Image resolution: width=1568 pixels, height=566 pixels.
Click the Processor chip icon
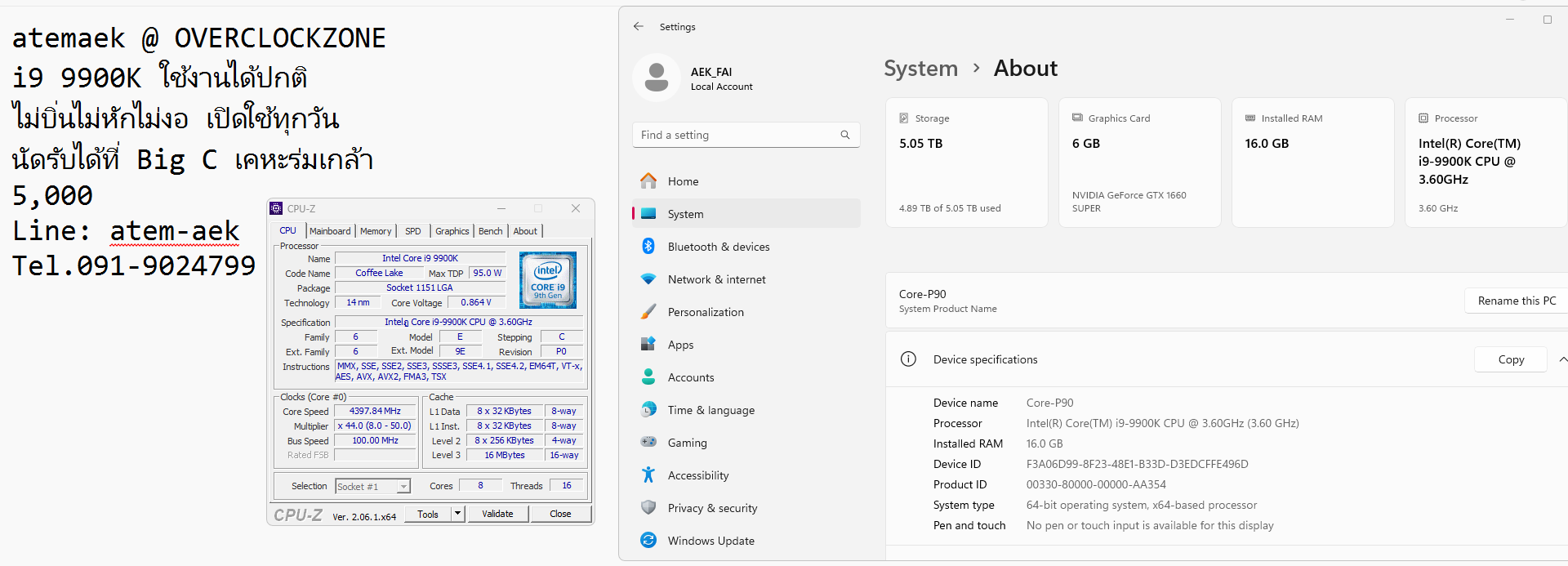click(1423, 118)
